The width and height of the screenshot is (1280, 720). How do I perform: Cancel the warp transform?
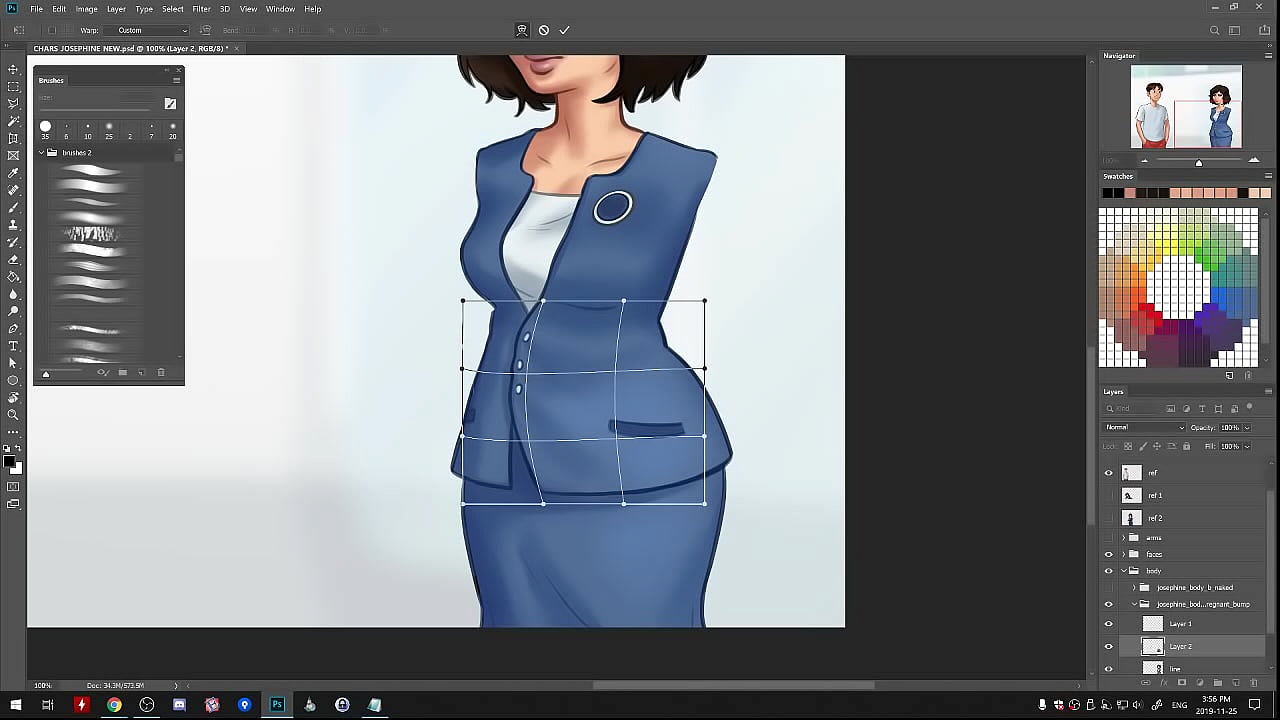pos(543,30)
